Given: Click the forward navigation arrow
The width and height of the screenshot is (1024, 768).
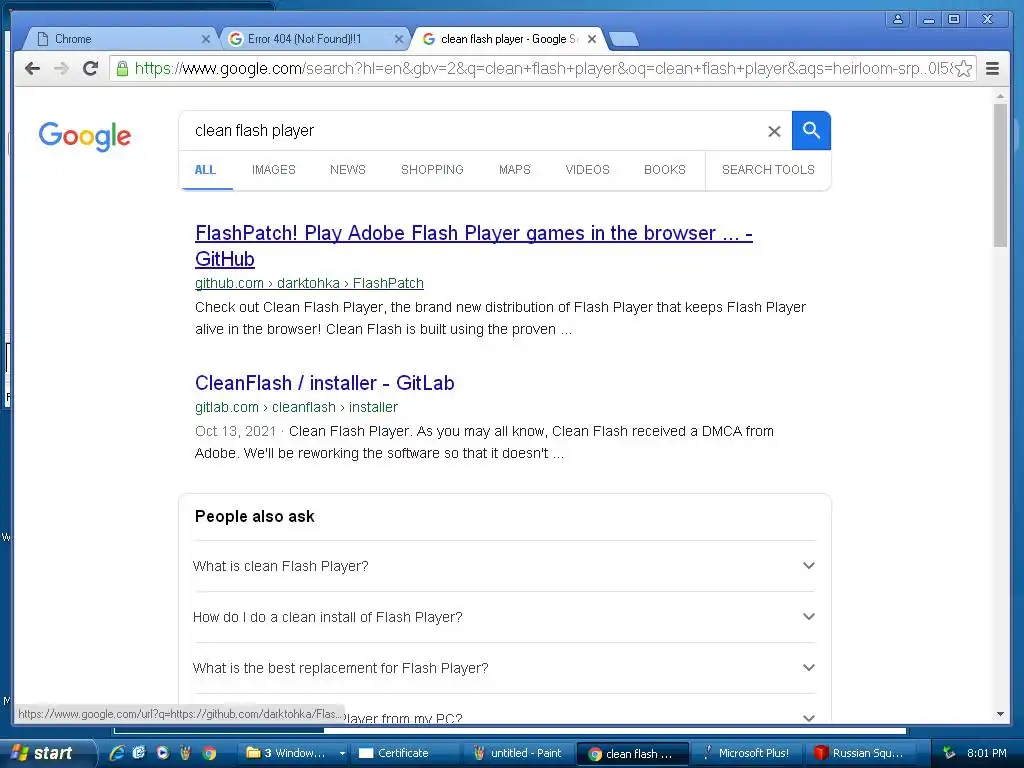Looking at the screenshot, I should 61,68.
